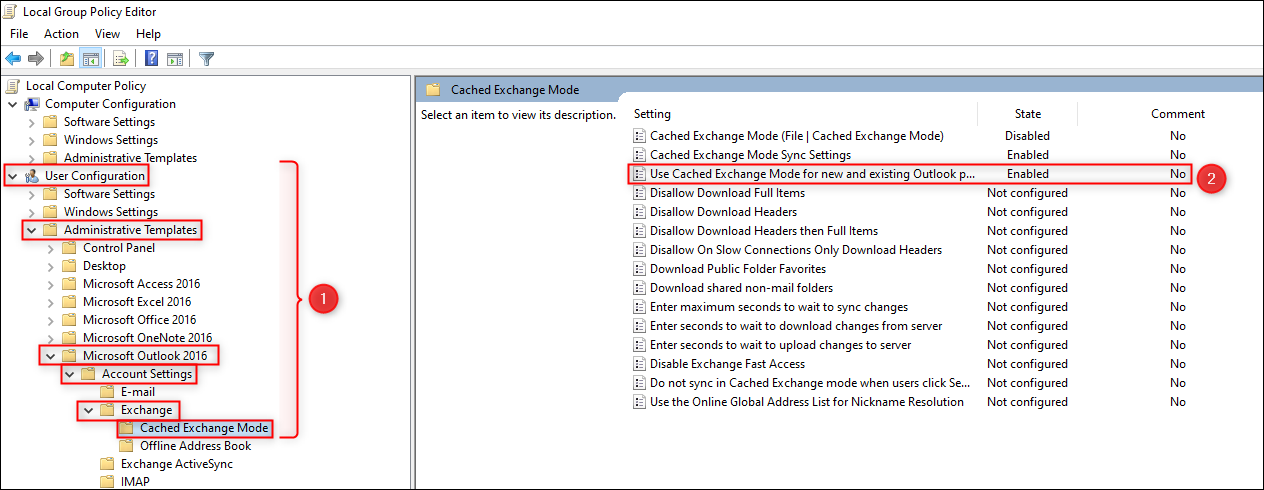Go up one level using toolbar icon
Screen dimensions: 1264x490
[x=66, y=59]
